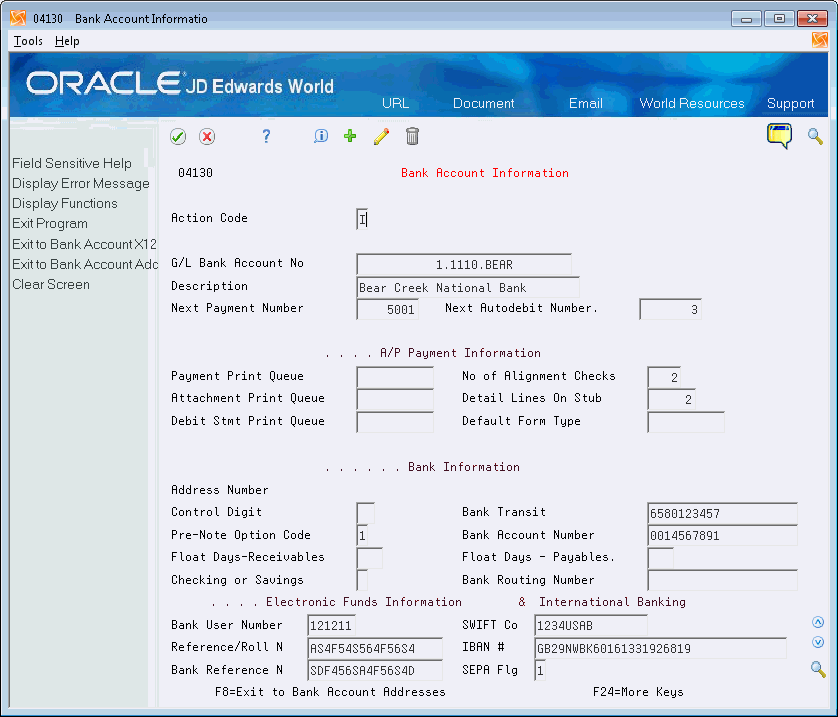The image size is (838, 717).
Task: Click the Next Payment Number field
Action: 387,309
